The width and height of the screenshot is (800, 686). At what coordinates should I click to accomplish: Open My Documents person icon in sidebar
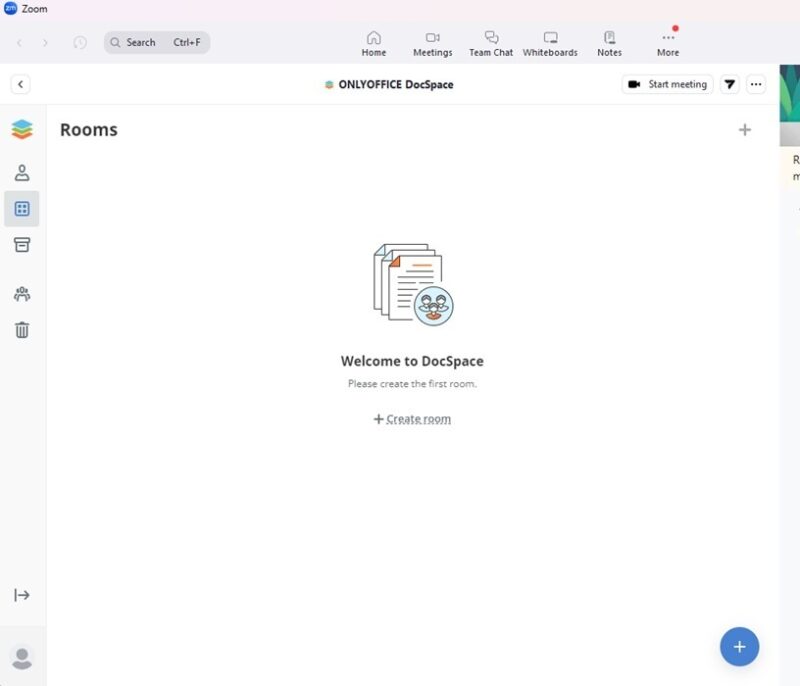22,171
